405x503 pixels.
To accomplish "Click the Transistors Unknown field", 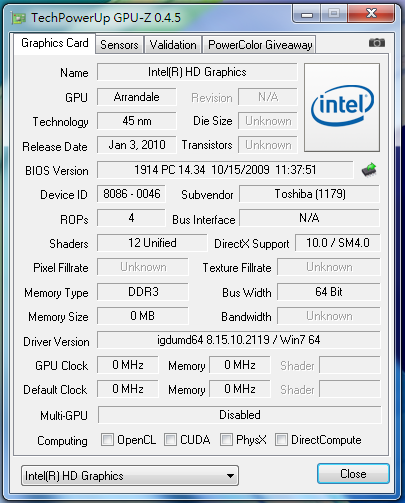I will point(268,145).
